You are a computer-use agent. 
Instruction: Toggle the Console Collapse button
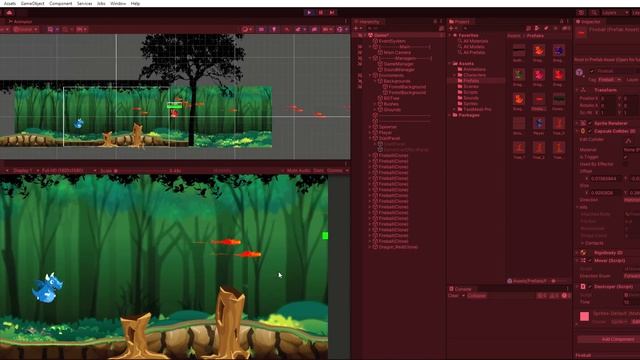click(477, 296)
